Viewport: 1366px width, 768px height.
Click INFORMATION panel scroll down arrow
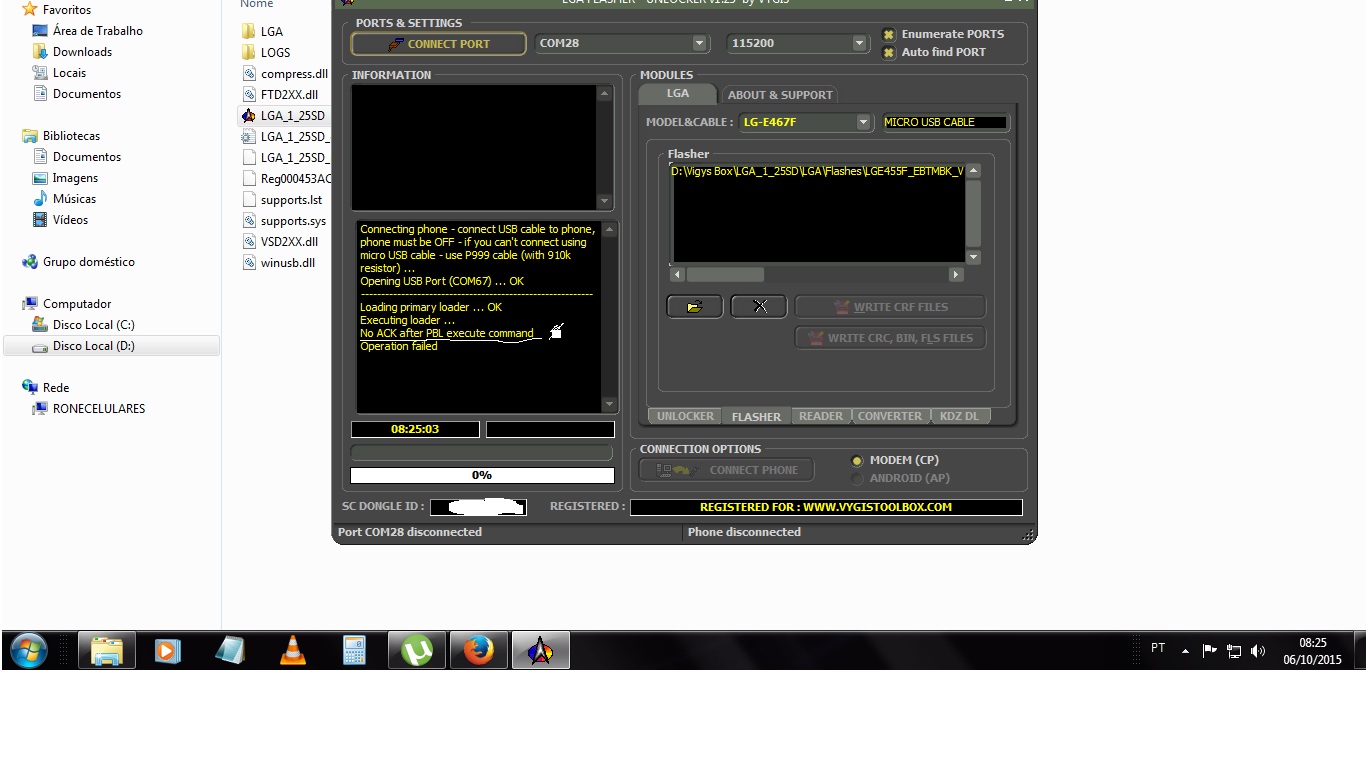point(604,201)
